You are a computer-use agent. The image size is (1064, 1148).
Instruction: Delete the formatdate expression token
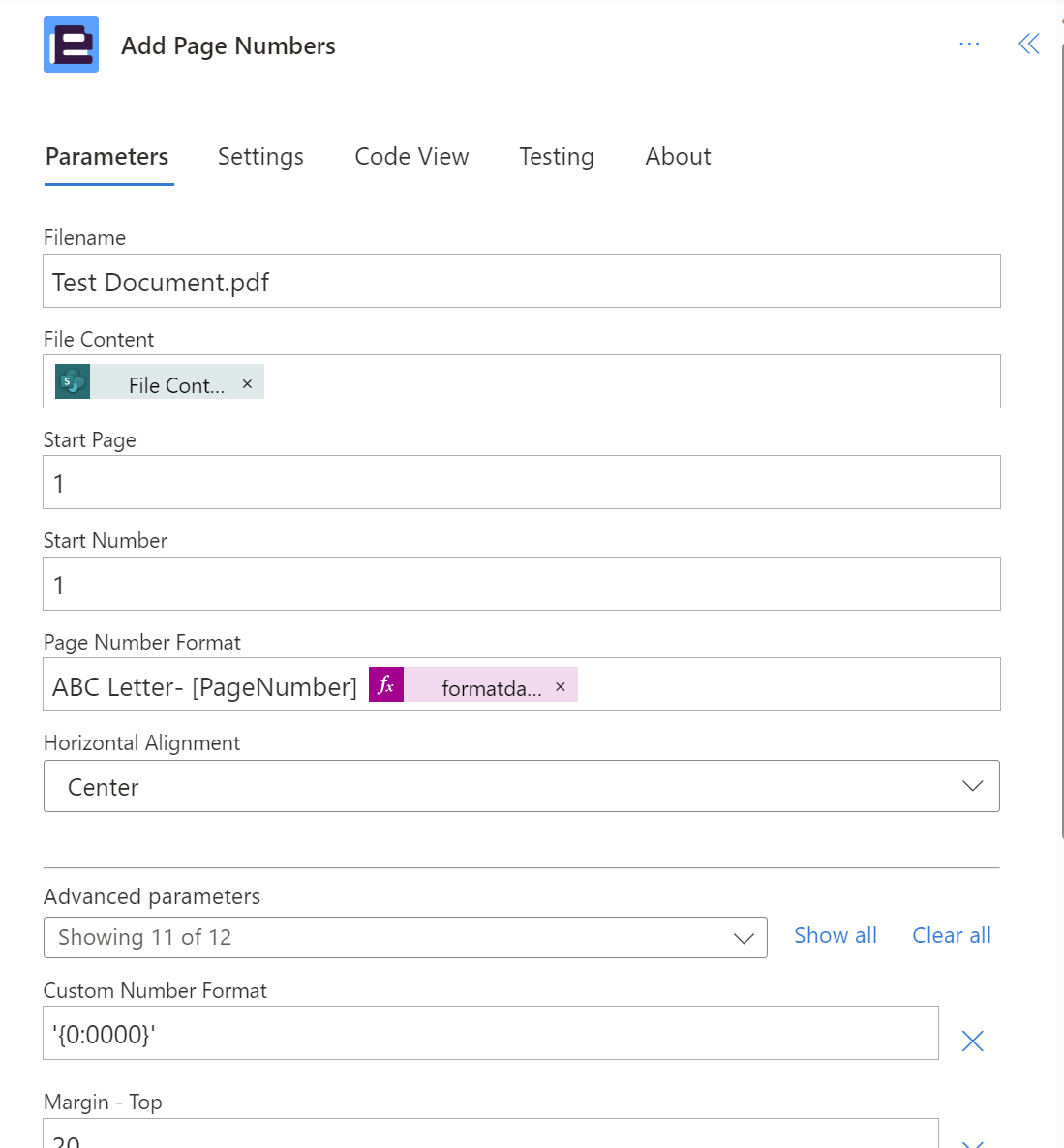pyautogui.click(x=561, y=685)
